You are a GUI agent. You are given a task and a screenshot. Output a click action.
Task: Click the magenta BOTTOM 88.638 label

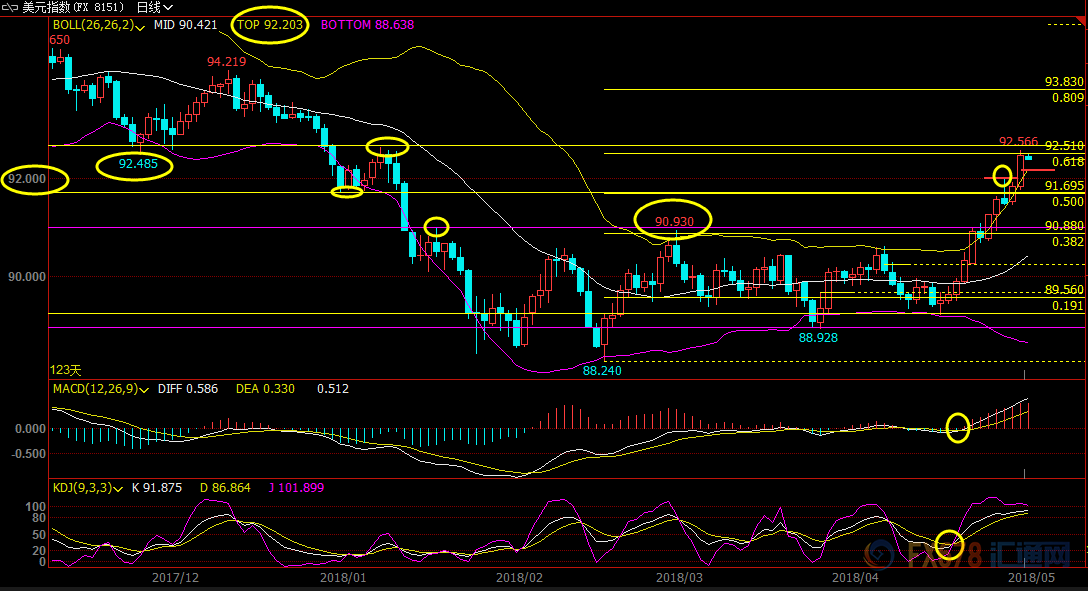click(x=367, y=24)
